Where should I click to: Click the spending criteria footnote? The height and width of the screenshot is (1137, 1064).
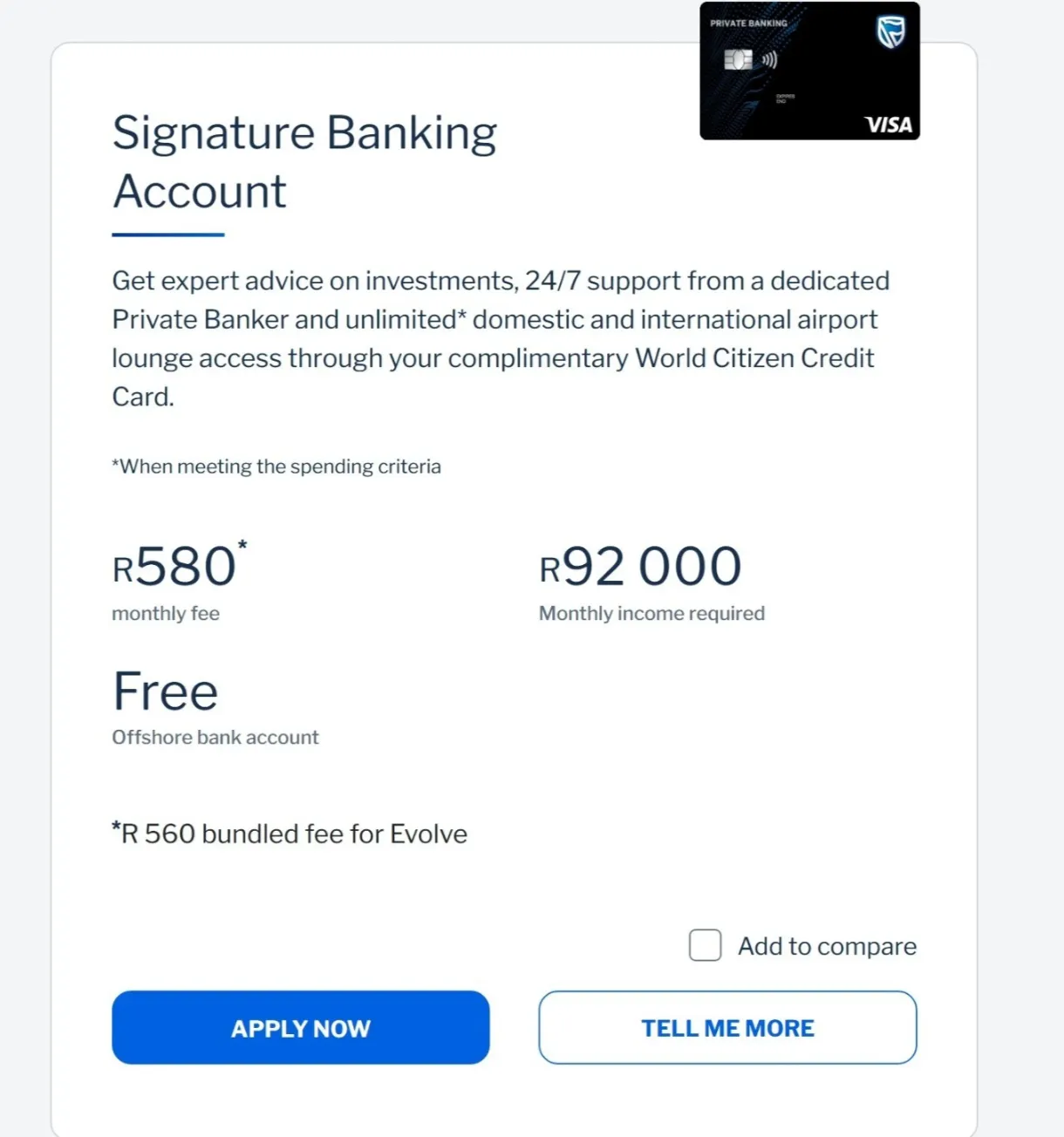click(x=276, y=466)
